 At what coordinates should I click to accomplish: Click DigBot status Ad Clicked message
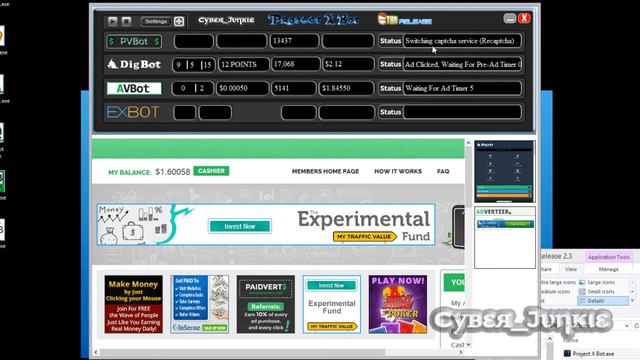pyautogui.click(x=462, y=64)
